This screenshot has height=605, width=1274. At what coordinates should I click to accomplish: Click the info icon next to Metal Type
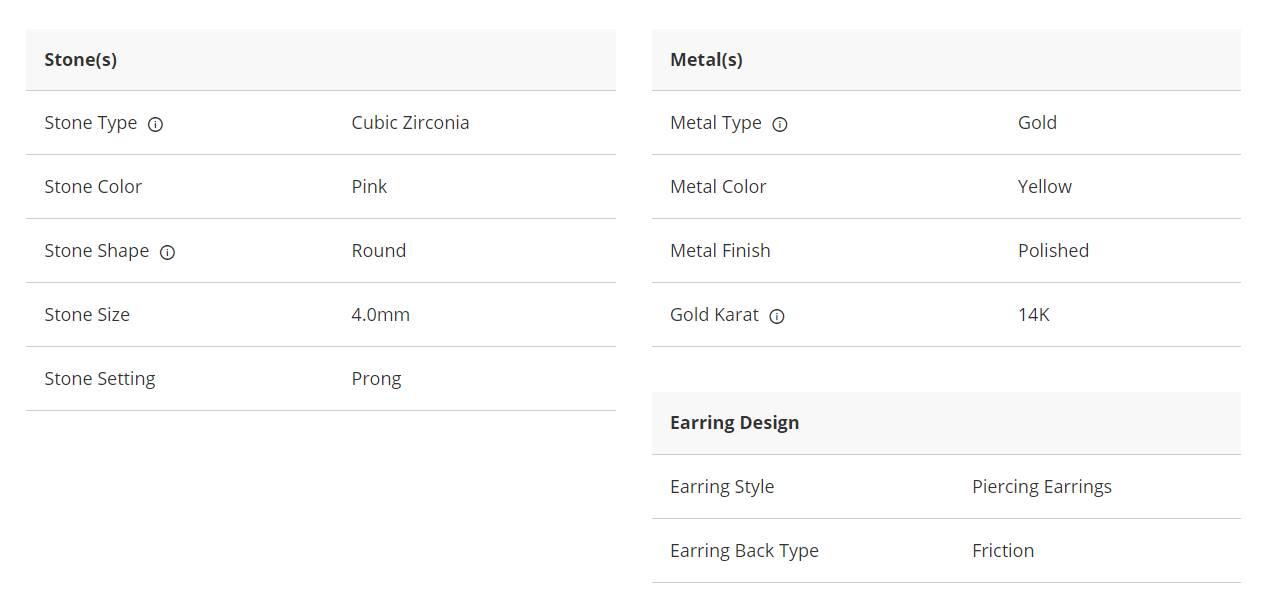(x=780, y=125)
